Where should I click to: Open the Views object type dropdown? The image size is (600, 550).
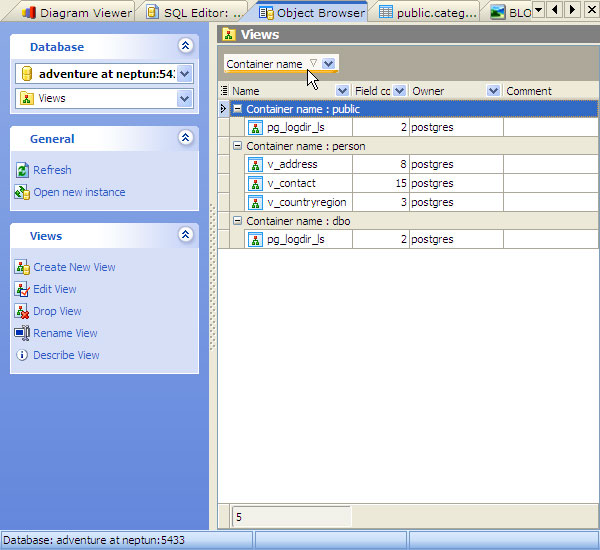coord(185,99)
